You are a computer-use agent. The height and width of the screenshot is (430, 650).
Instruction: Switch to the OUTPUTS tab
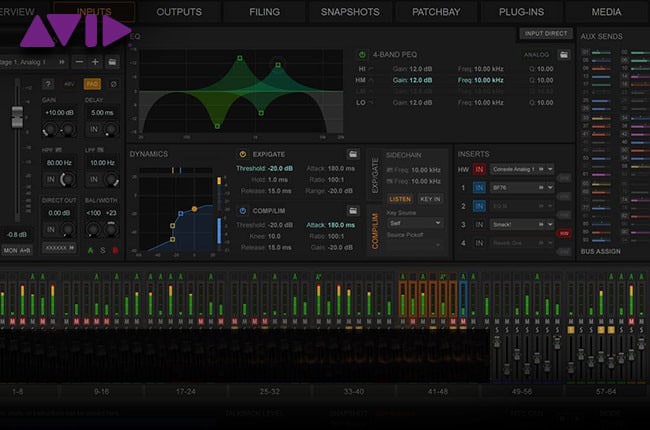[179, 12]
